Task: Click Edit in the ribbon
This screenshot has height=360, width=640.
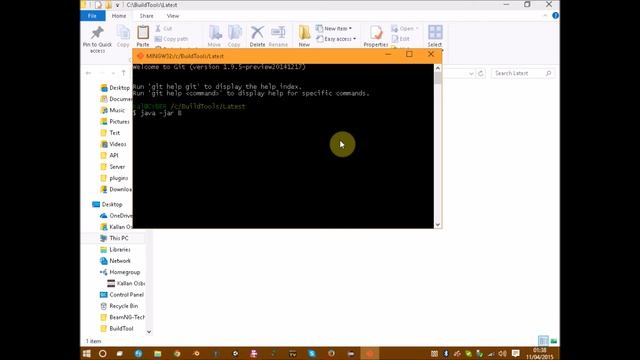Action: click(x=401, y=39)
